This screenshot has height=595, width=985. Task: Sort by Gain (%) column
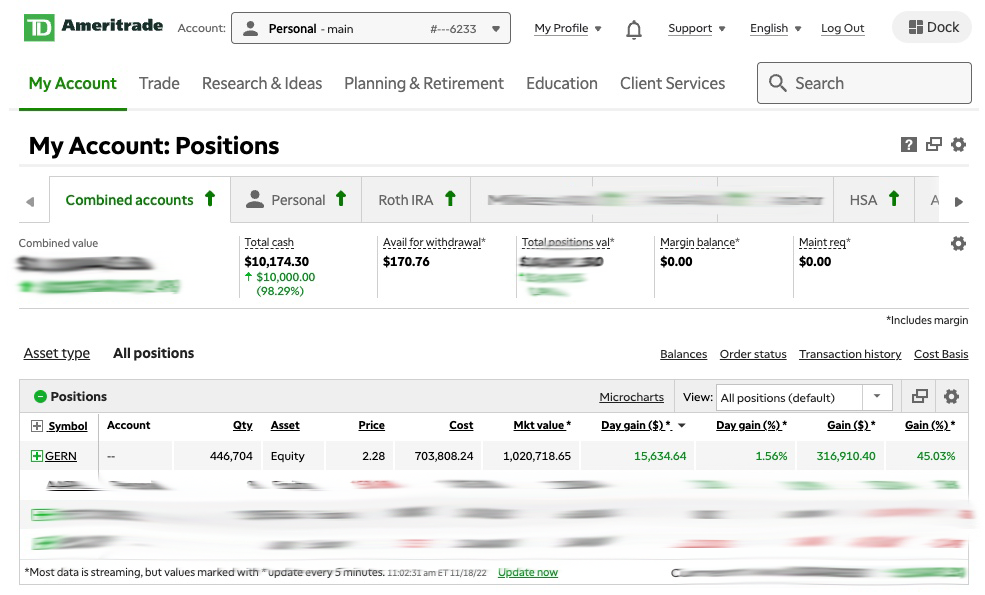point(930,425)
